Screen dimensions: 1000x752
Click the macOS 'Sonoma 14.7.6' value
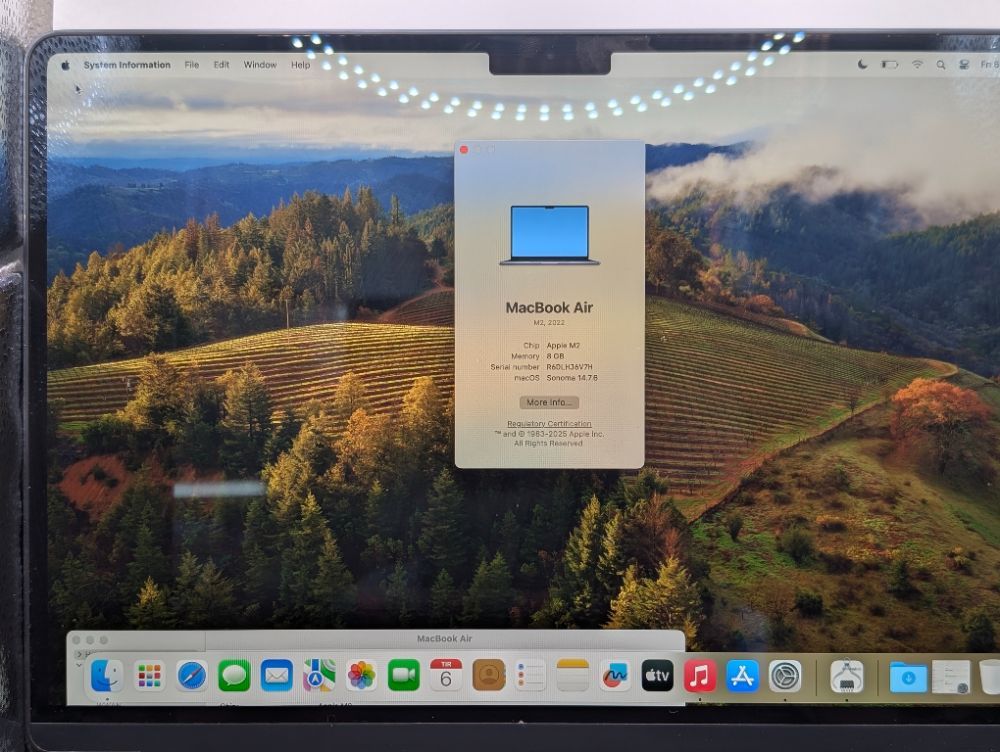(572, 378)
